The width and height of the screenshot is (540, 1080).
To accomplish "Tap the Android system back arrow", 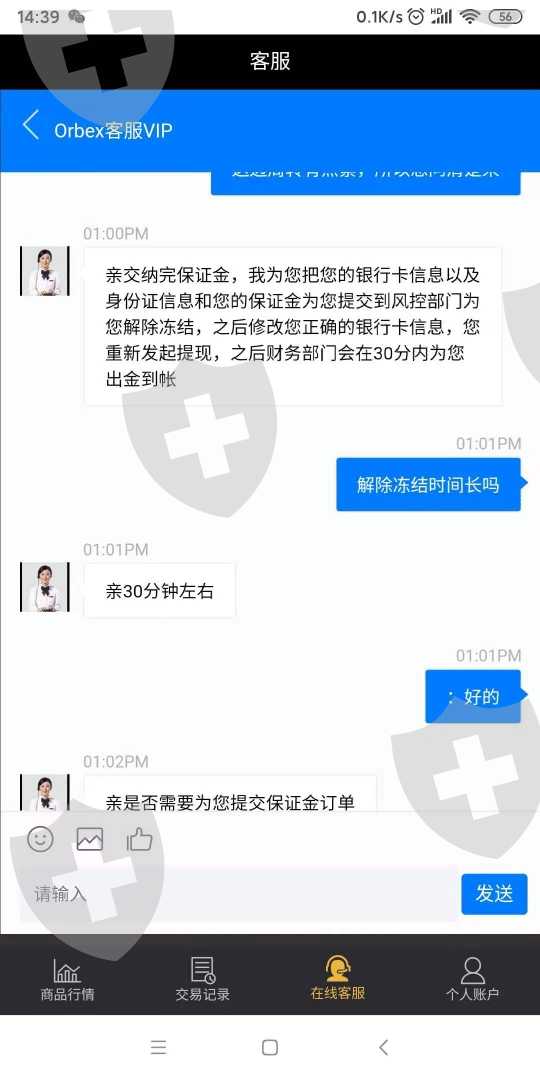I will [383, 1048].
